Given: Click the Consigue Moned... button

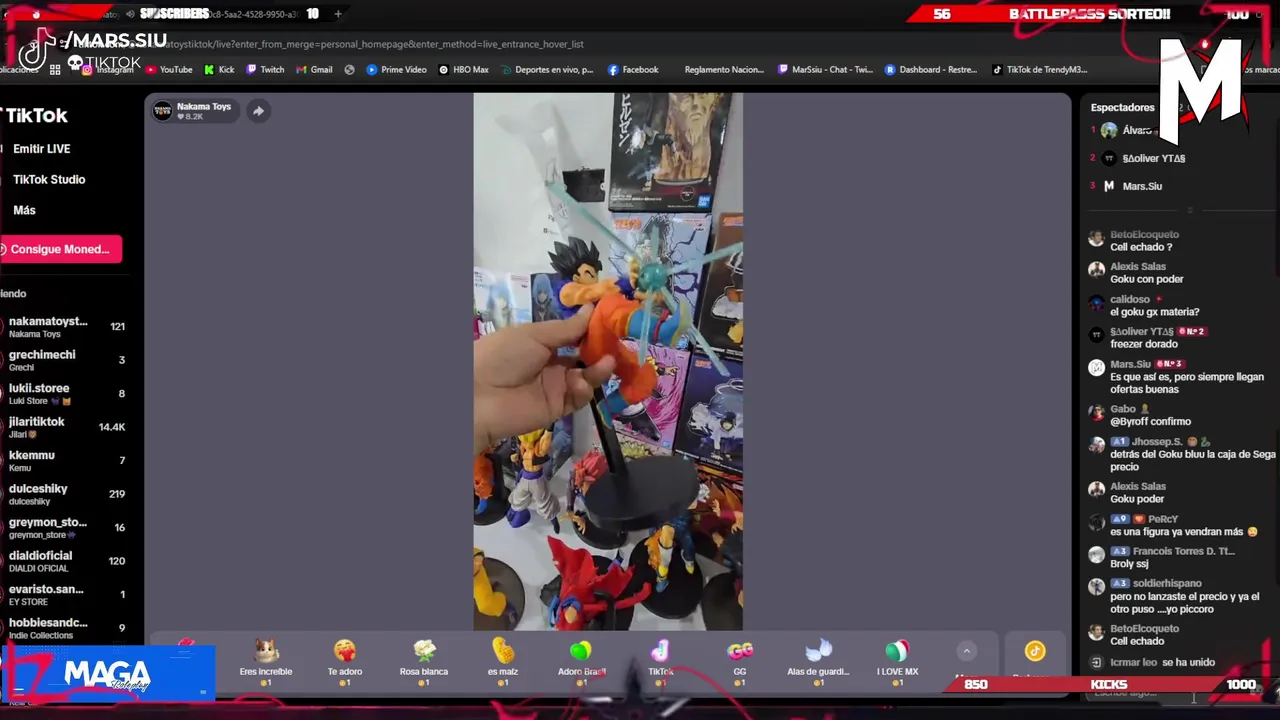Looking at the screenshot, I should click(60, 249).
